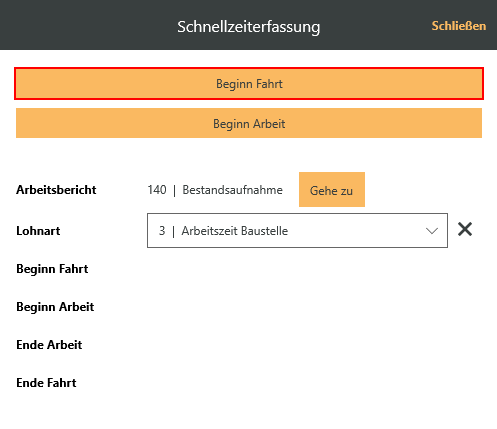Viewport: 497px width, 429px height.
Task: Focus the red-outlined Beginn Fahrt button border
Action: (x=249, y=84)
